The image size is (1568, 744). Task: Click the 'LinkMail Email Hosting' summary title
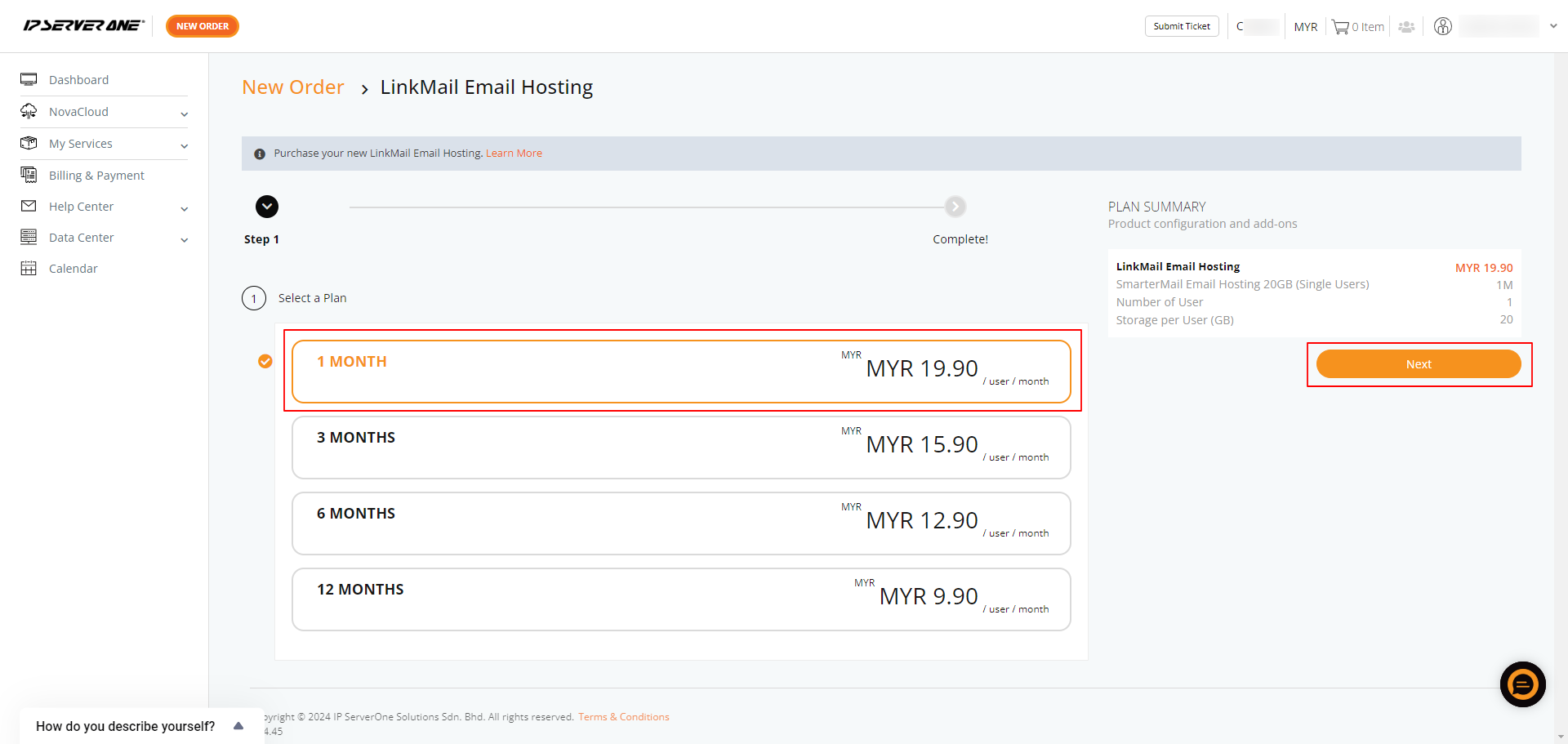tap(1178, 266)
